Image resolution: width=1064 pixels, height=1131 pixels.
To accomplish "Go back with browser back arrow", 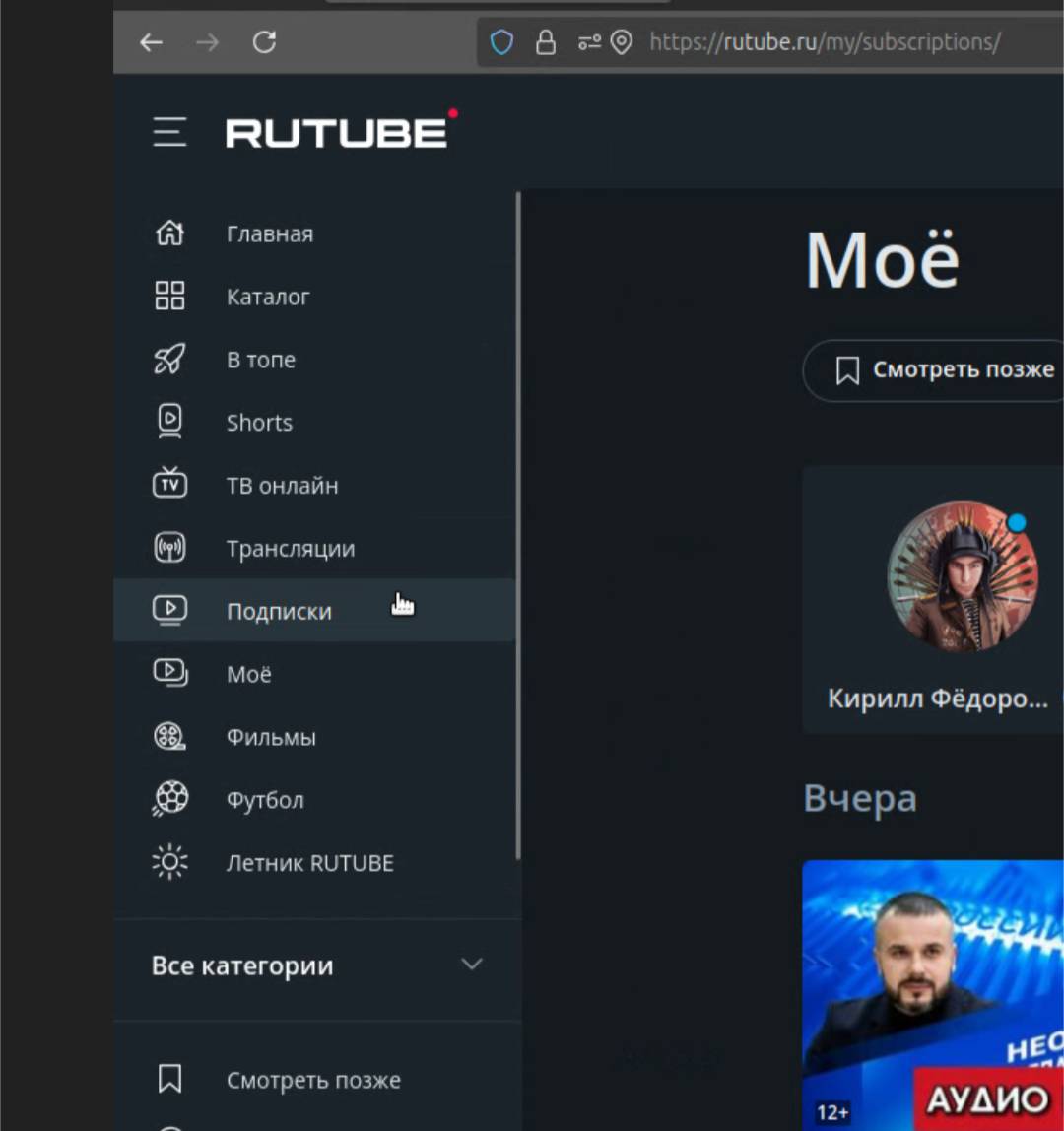I will tap(151, 42).
